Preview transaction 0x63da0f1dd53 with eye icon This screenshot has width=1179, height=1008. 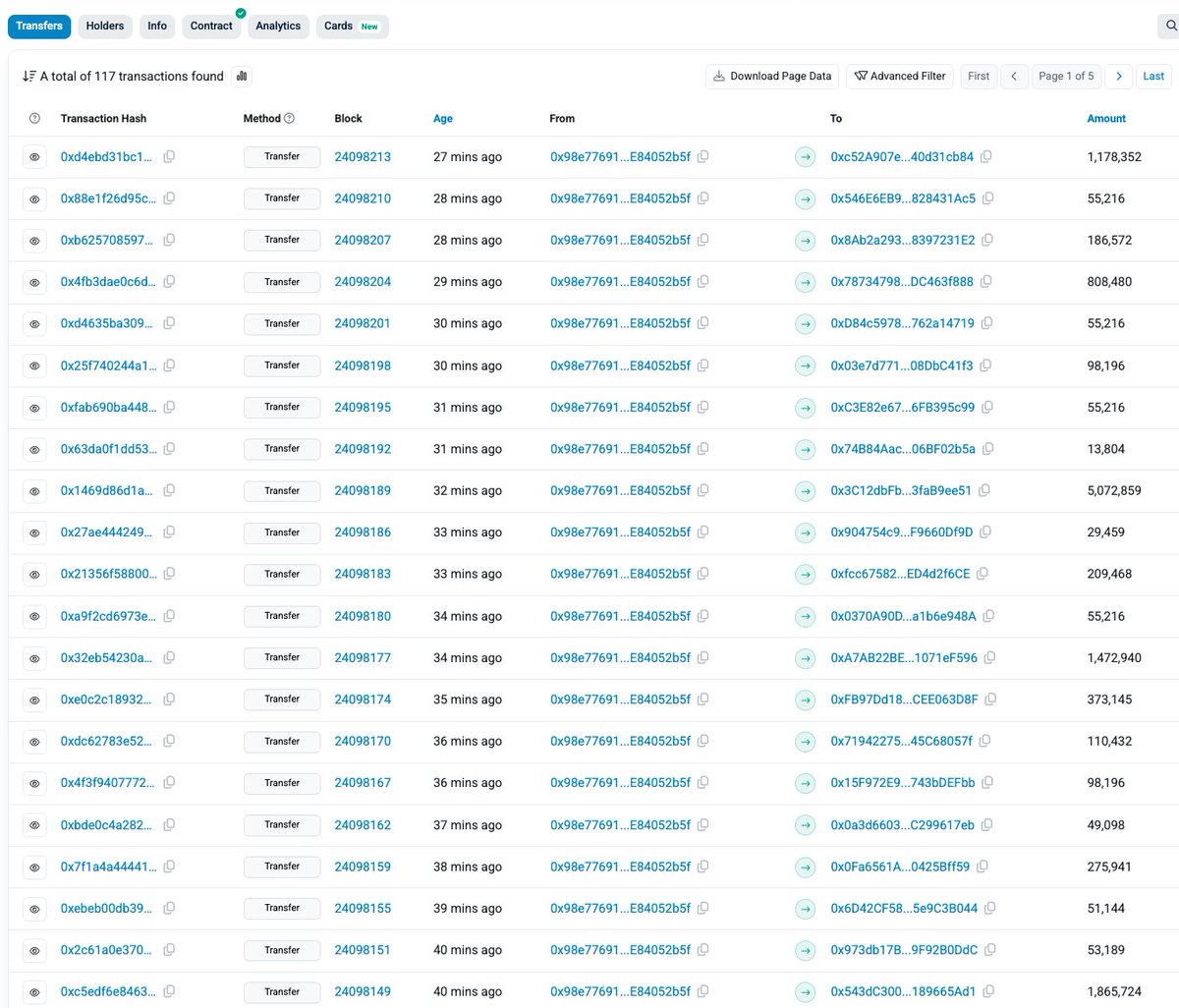[34, 449]
